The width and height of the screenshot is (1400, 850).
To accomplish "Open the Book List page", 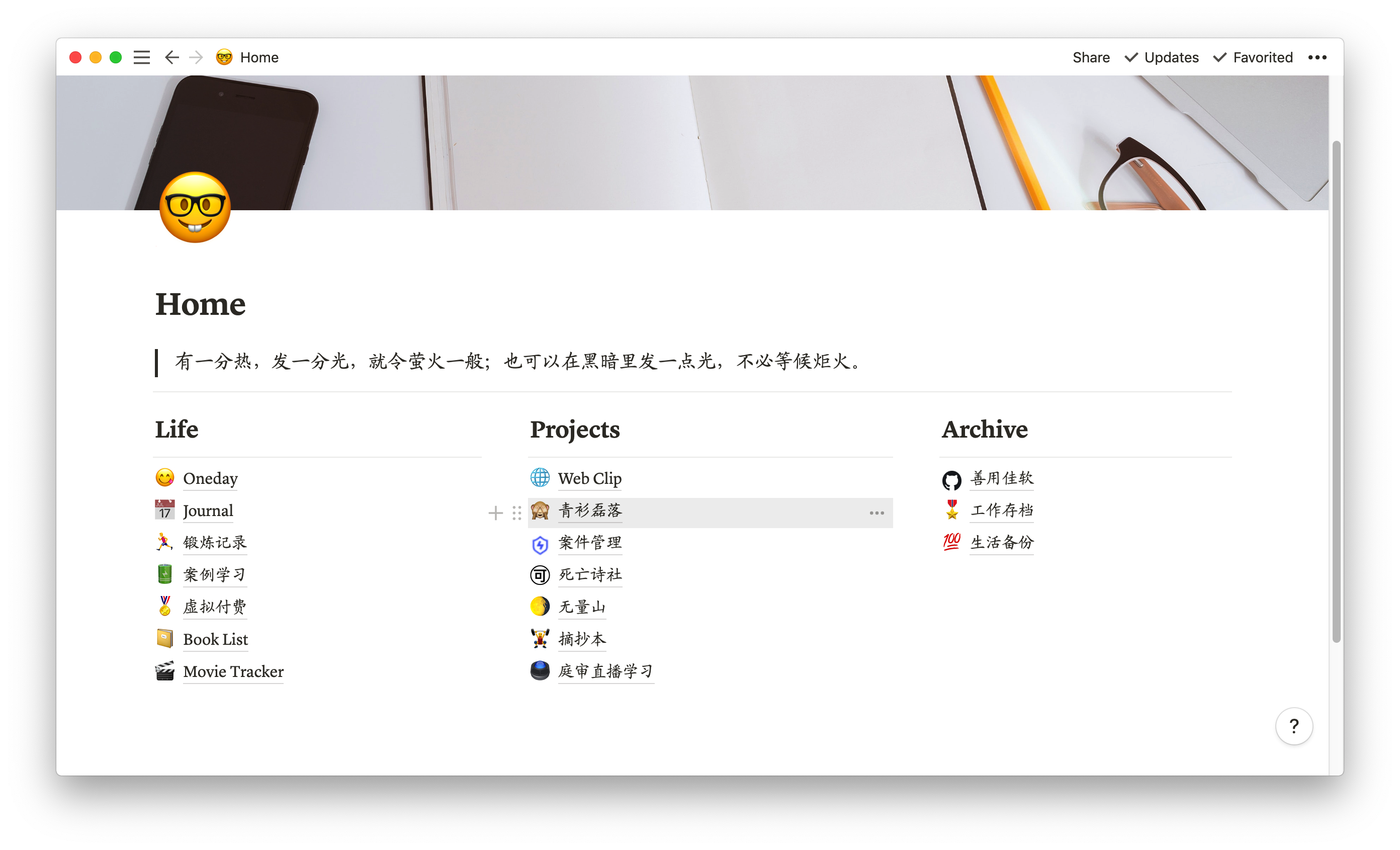I will tap(215, 639).
